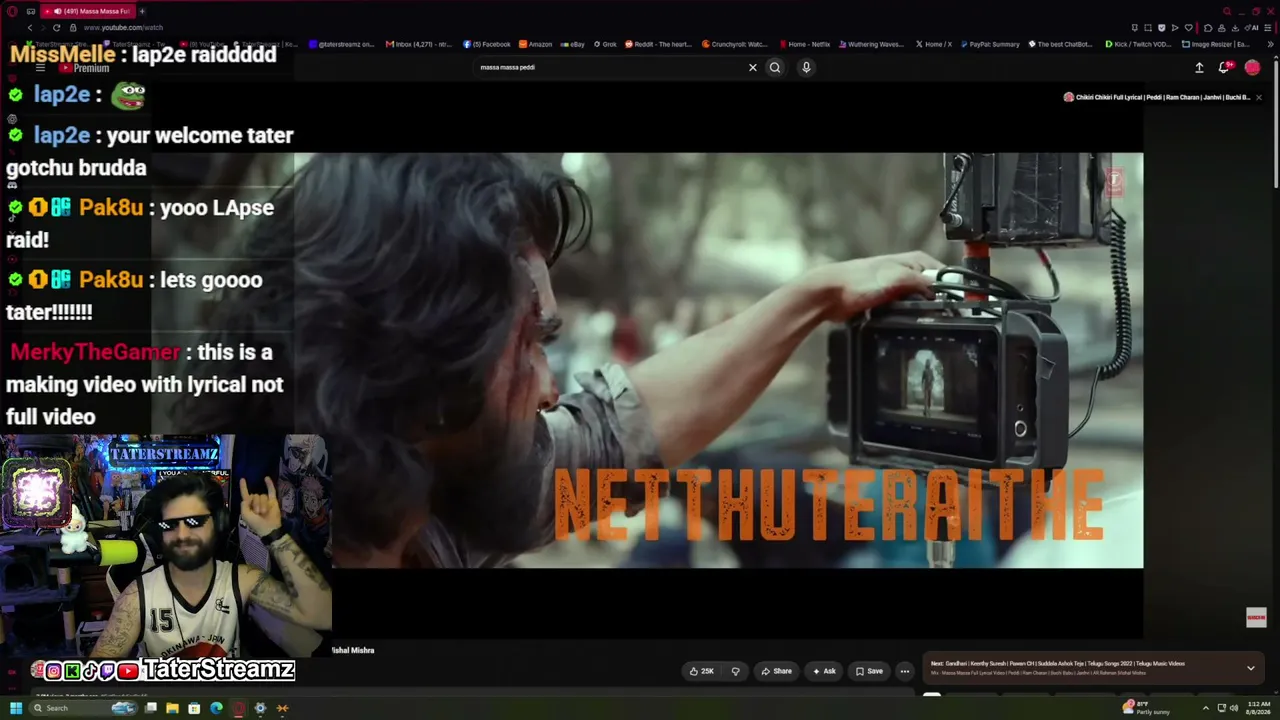Click the YouTube Premium logo
This screenshot has height=720, width=1280.
click(84, 67)
